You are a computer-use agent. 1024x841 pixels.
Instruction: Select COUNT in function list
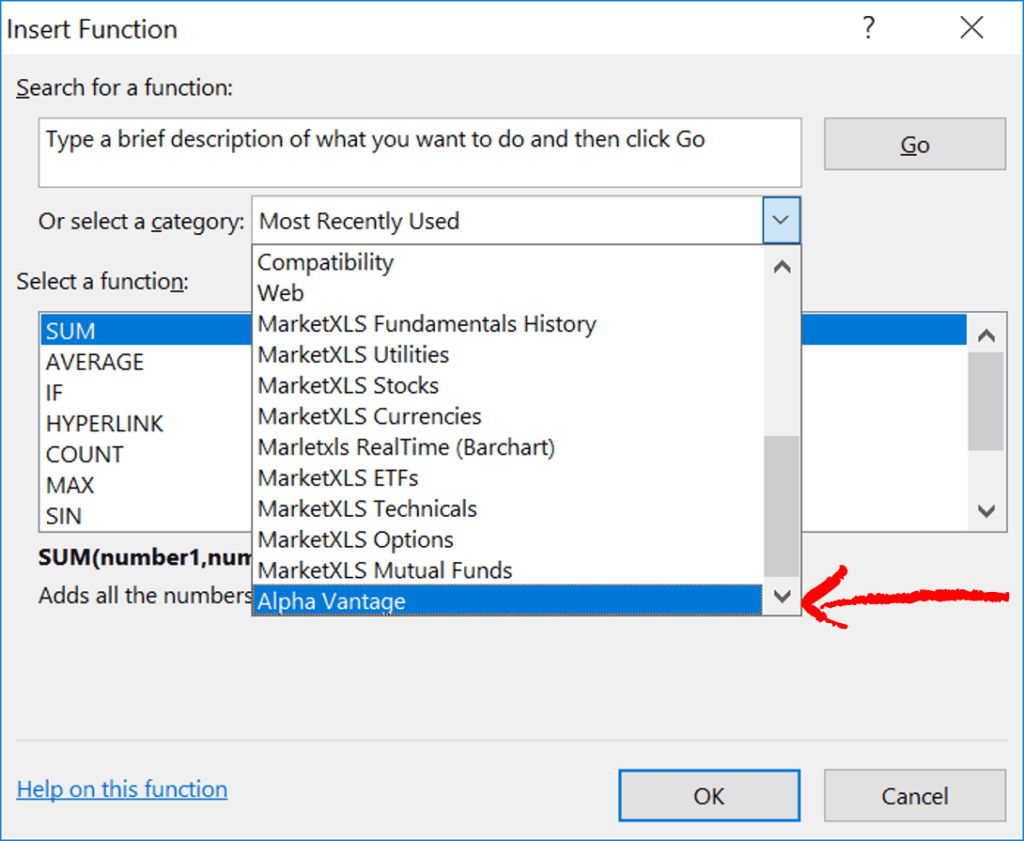146,454
